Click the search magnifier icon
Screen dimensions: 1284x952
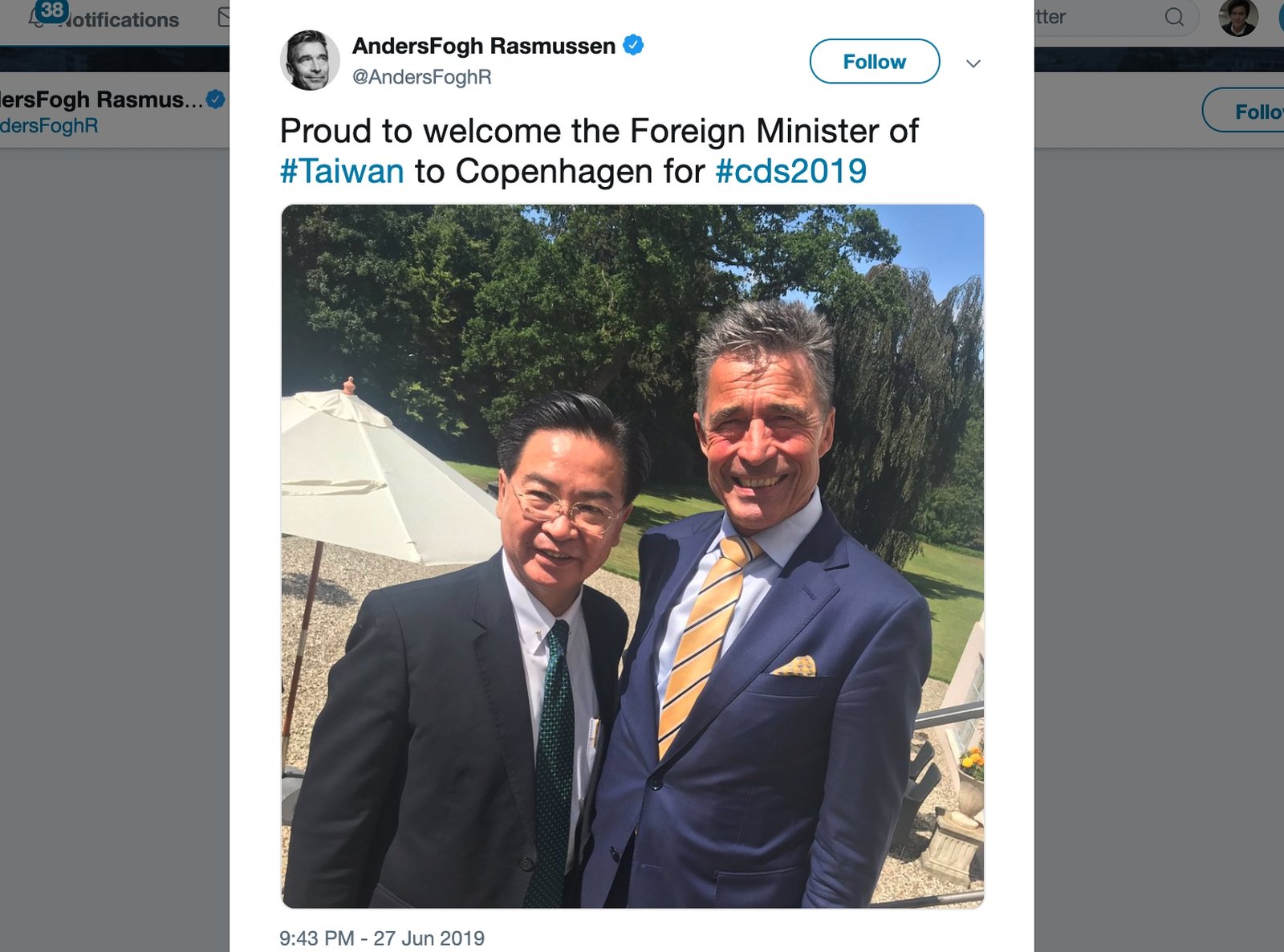point(1174,17)
